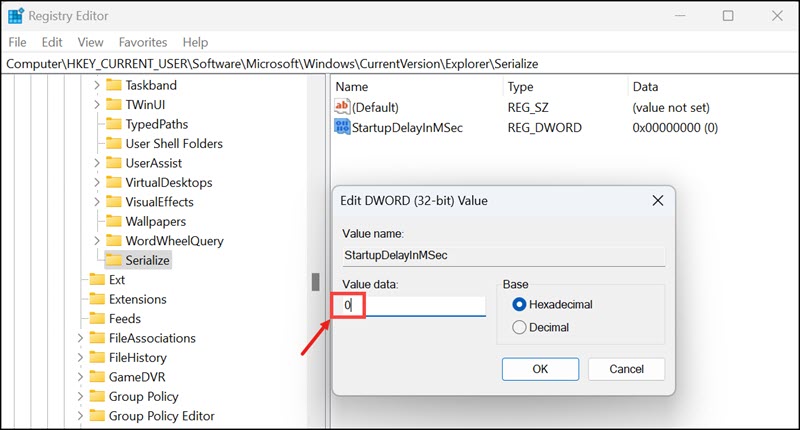Expand the VirtualDesktops key

96,182
